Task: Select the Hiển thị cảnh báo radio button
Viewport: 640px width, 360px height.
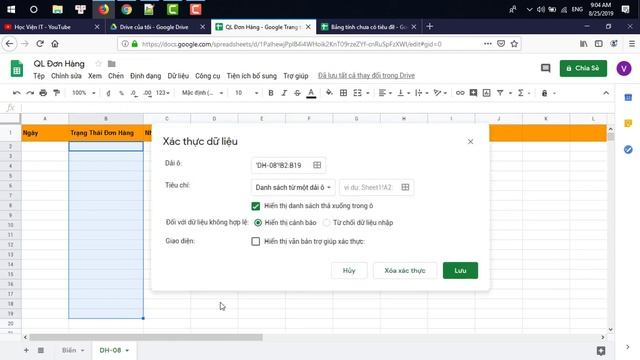Action: pos(258,223)
